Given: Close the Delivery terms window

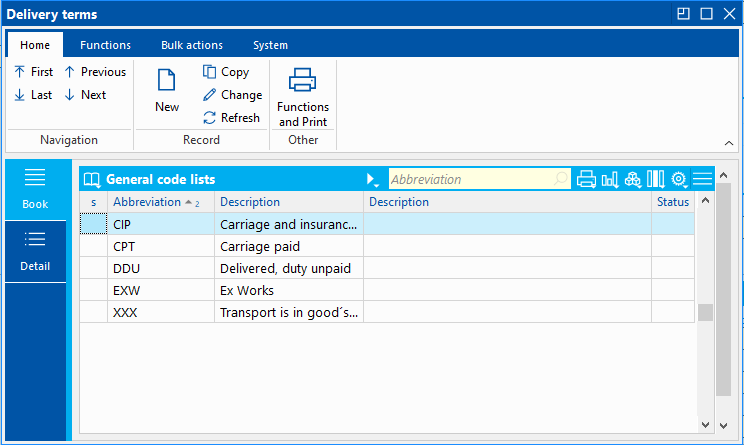Looking at the screenshot, I should tap(729, 14).
